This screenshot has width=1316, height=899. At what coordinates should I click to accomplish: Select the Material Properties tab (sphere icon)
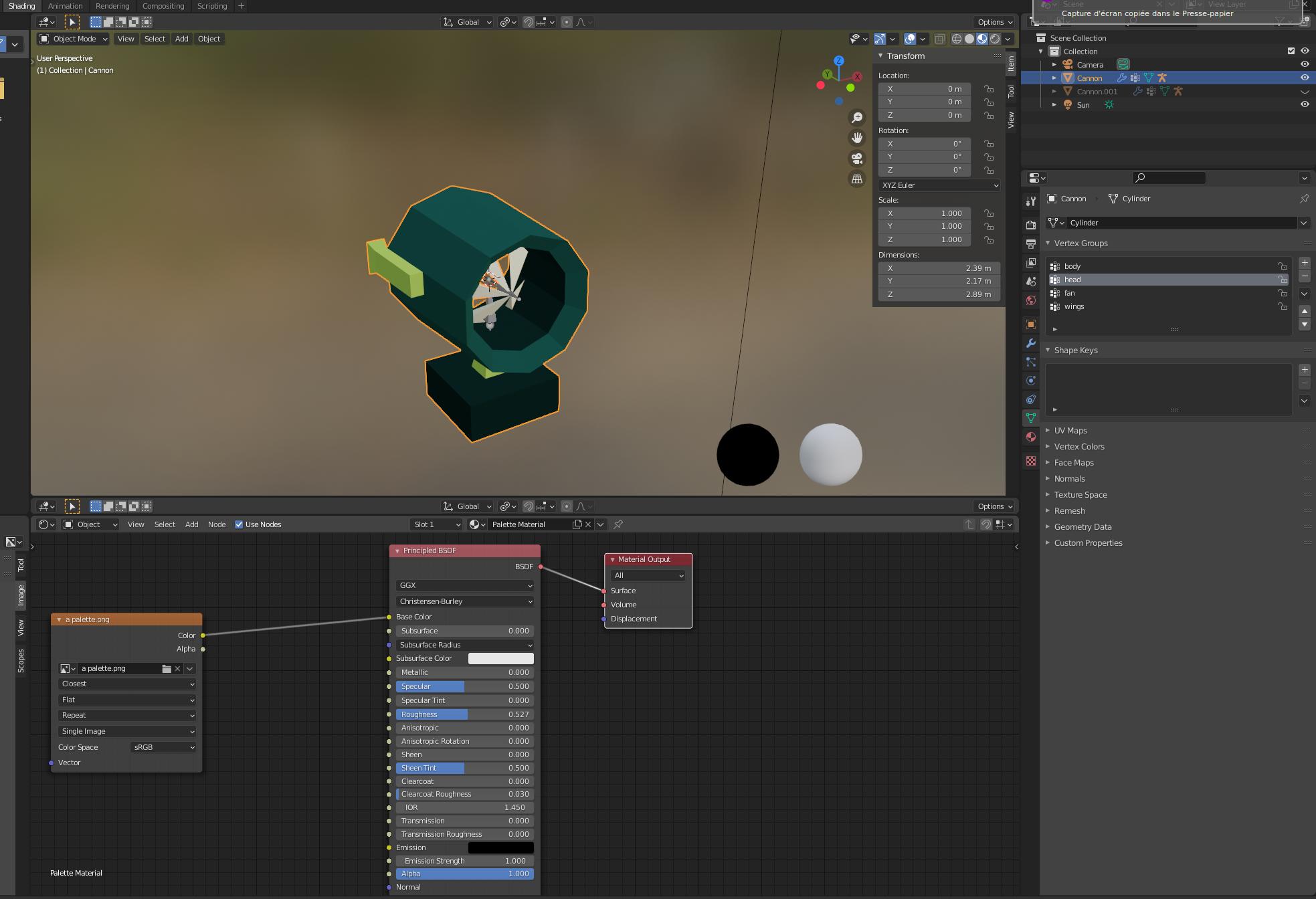click(x=1030, y=437)
